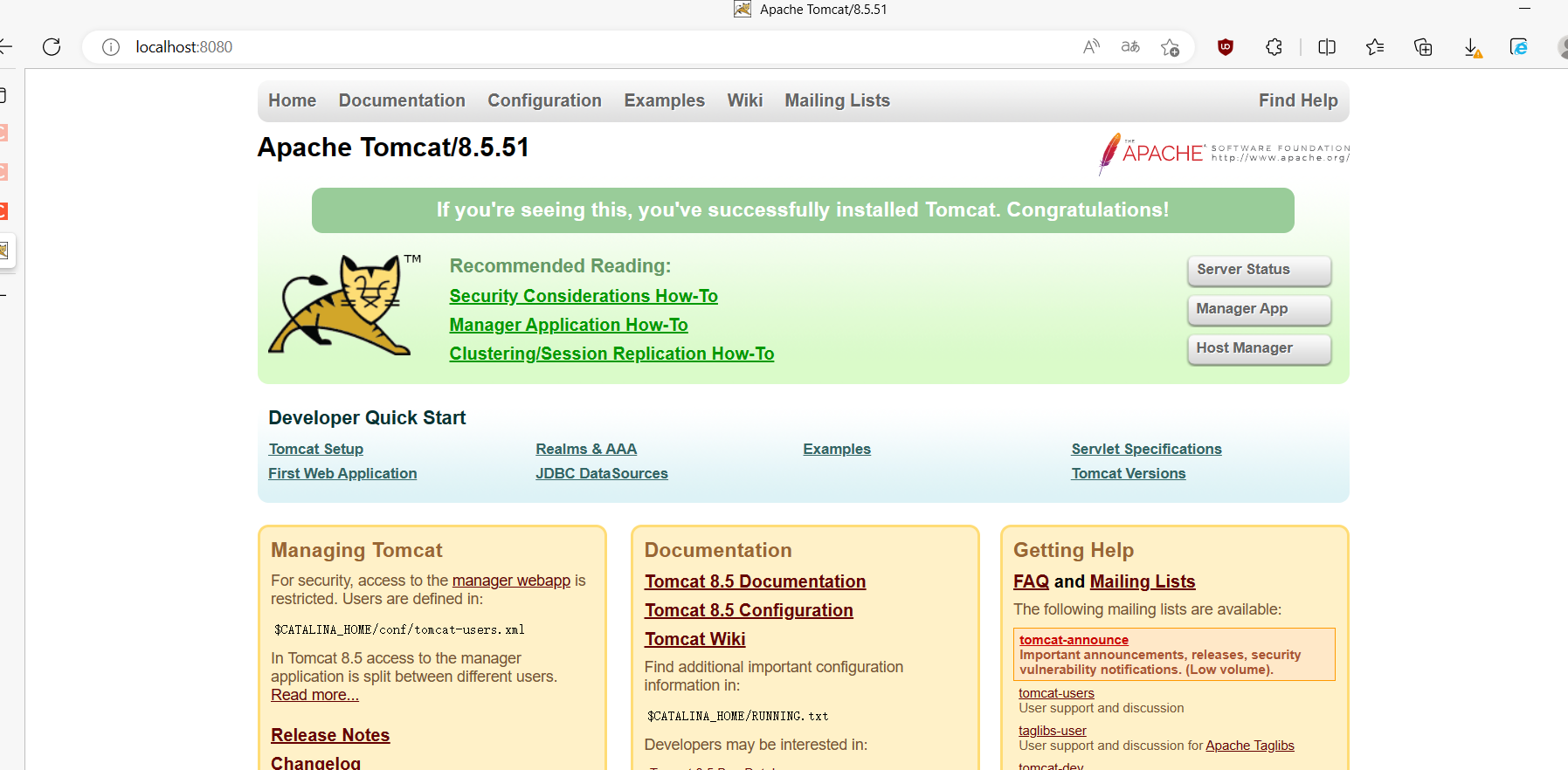Viewport: 1568px width, 770px height.
Task: Click the translate page icon
Action: click(1130, 47)
